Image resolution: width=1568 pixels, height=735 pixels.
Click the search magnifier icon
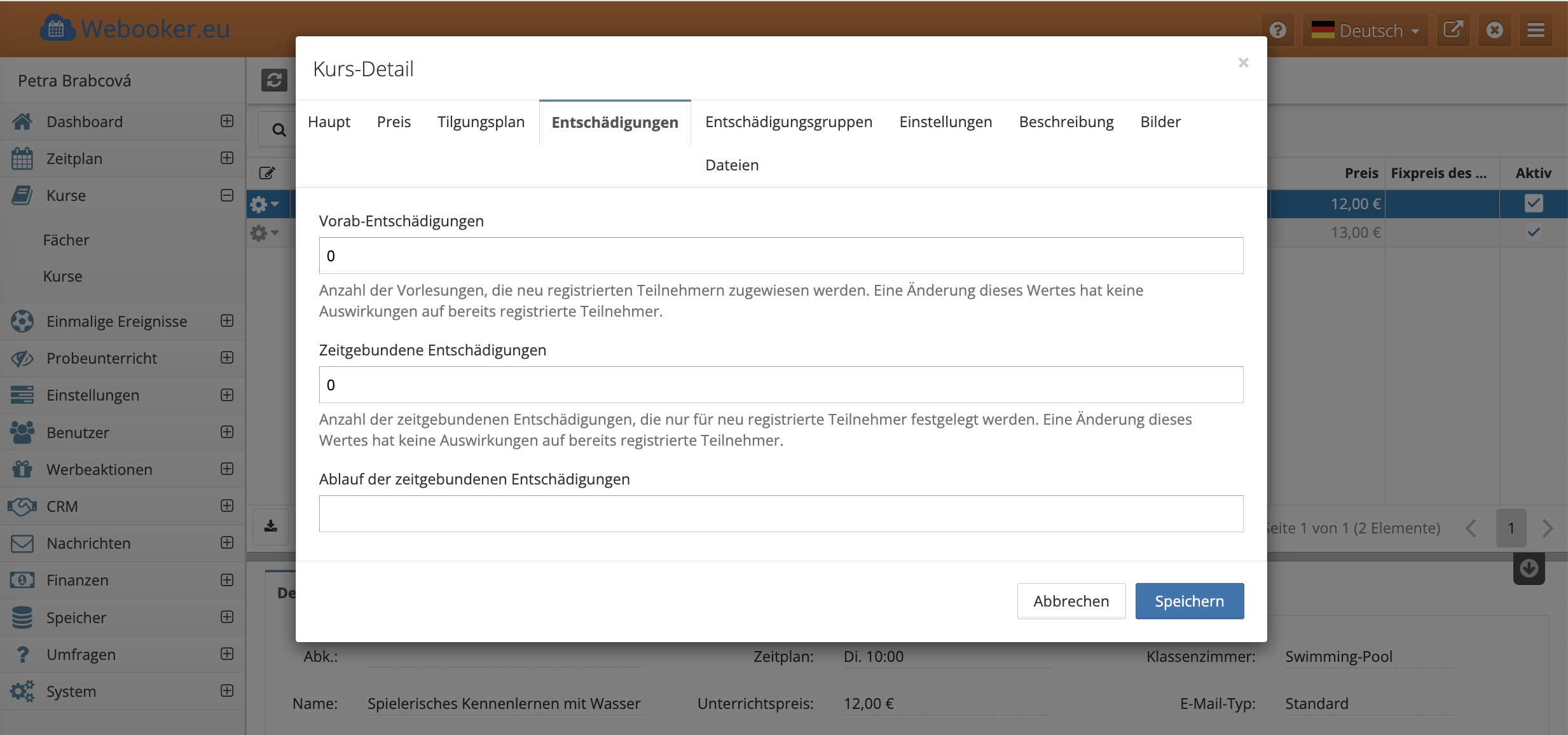(x=279, y=130)
